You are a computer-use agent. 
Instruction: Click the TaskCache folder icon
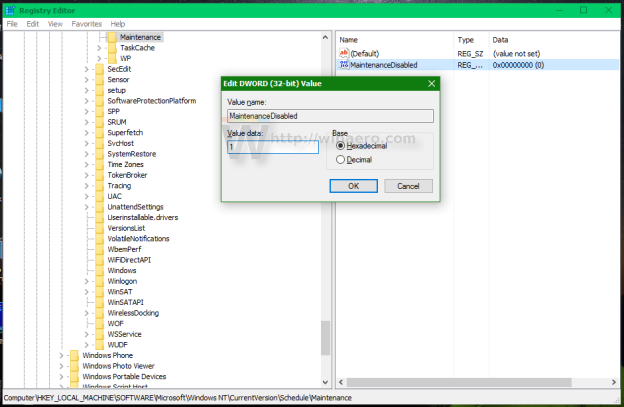(111, 48)
